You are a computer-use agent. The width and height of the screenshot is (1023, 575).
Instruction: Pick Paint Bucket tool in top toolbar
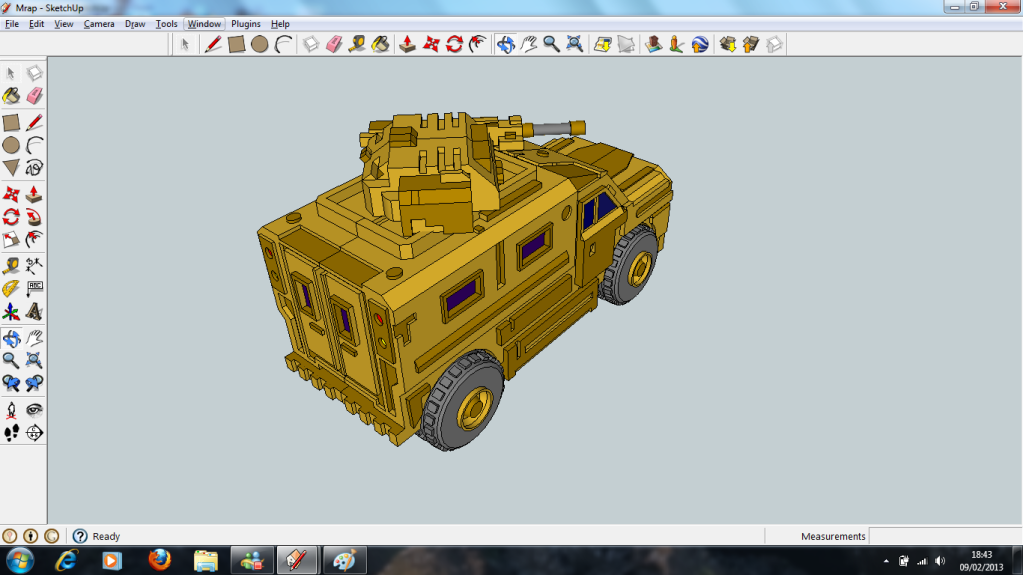pyautogui.click(x=380, y=44)
